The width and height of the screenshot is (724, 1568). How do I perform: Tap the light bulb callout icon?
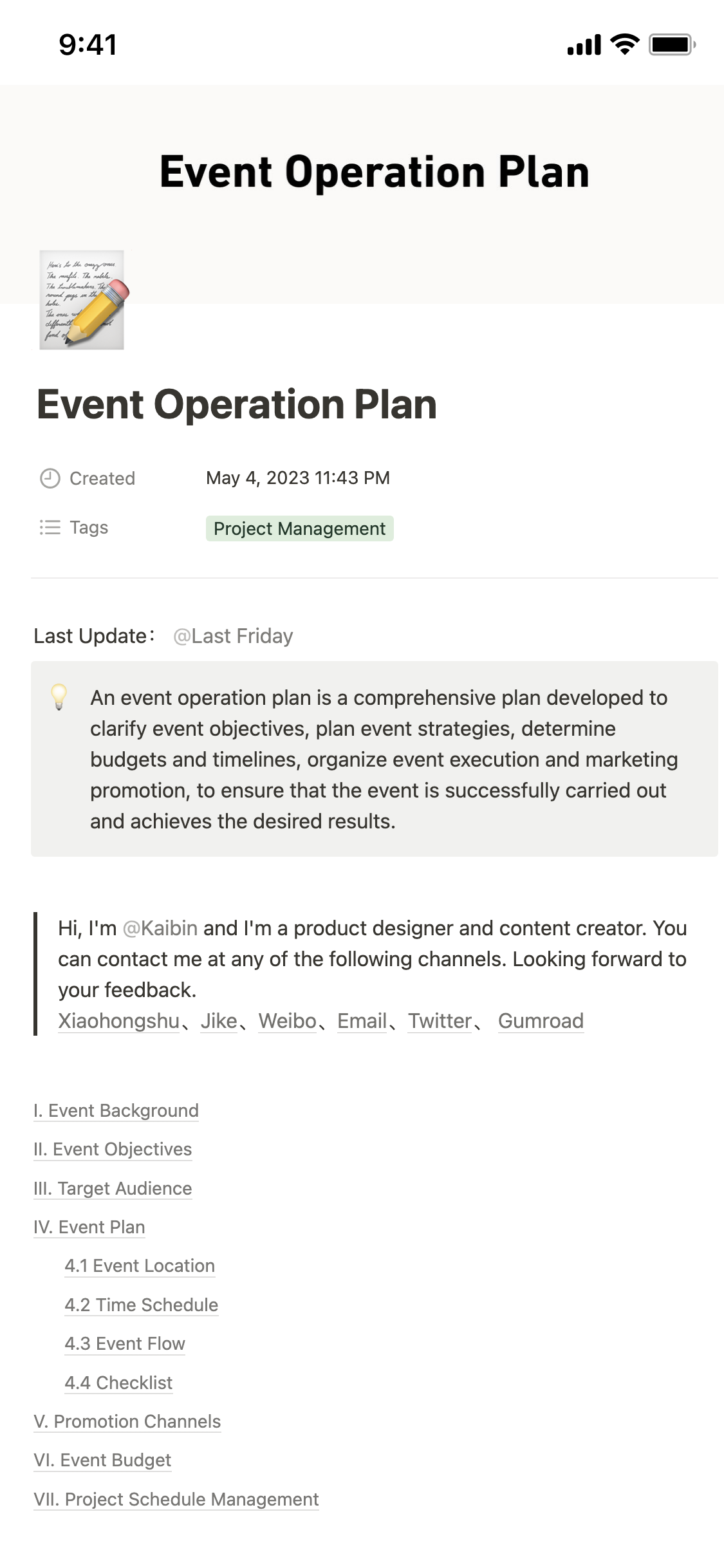tap(59, 697)
